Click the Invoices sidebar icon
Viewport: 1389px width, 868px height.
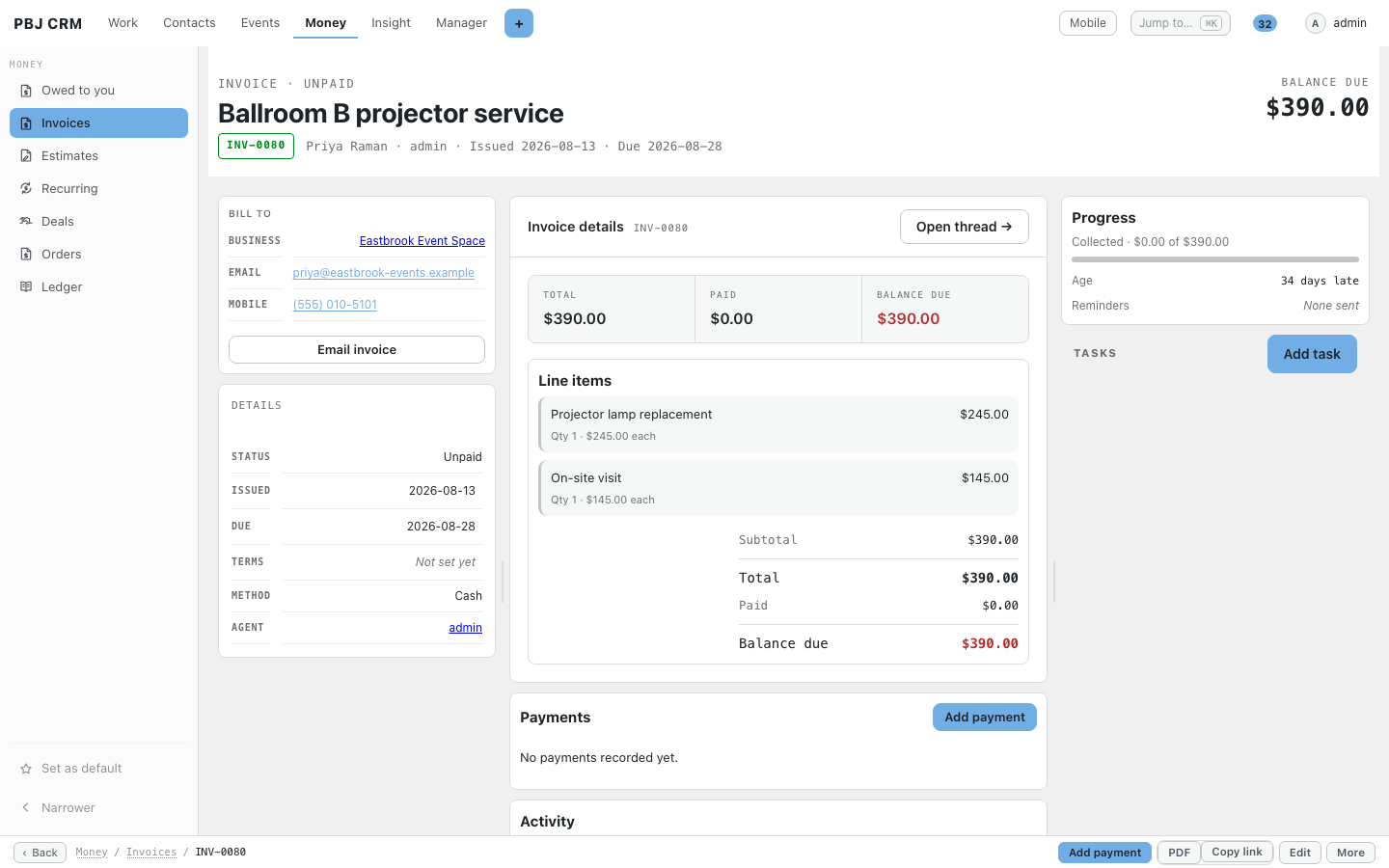coord(26,123)
